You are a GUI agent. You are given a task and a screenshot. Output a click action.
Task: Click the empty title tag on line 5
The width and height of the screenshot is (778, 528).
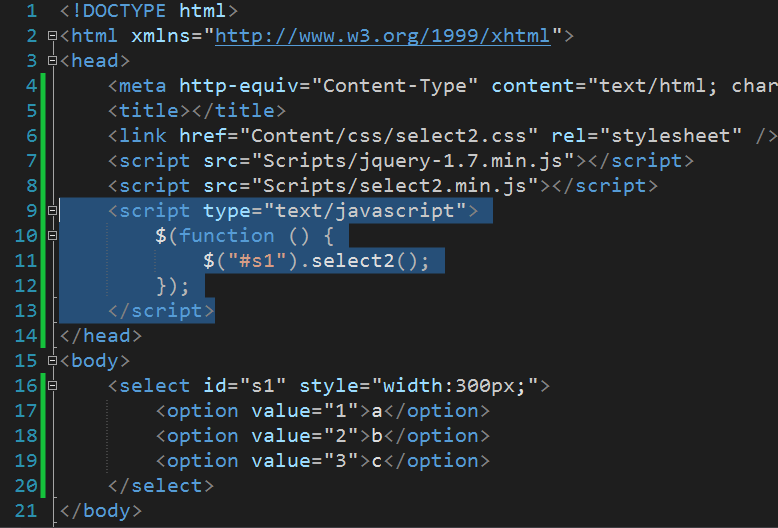pyautogui.click(x=197, y=111)
